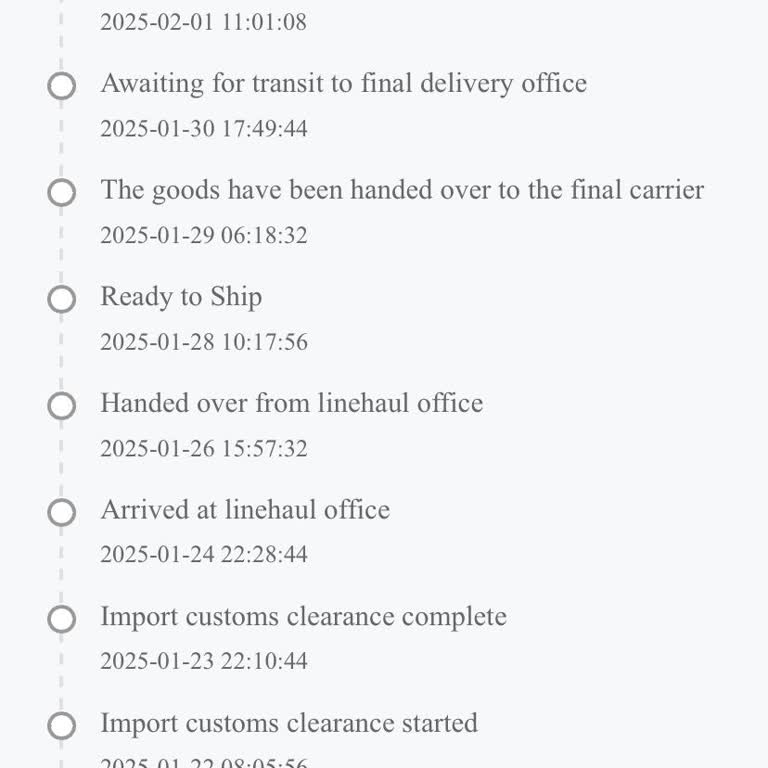Select the Arrived at linehaul office status text
Screen dimensions: 768x768
245,510
